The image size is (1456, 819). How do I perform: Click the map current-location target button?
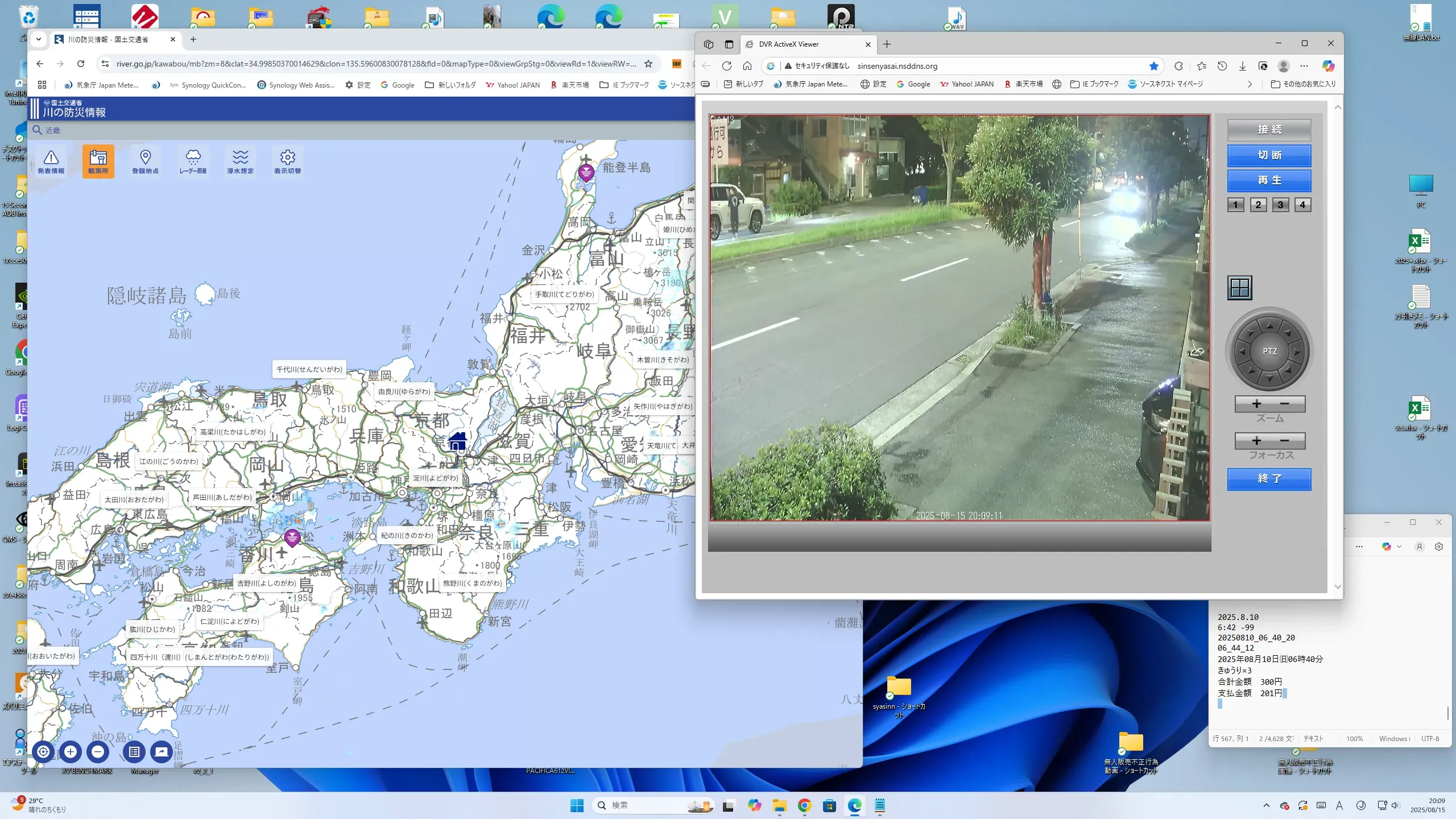pos(43,752)
